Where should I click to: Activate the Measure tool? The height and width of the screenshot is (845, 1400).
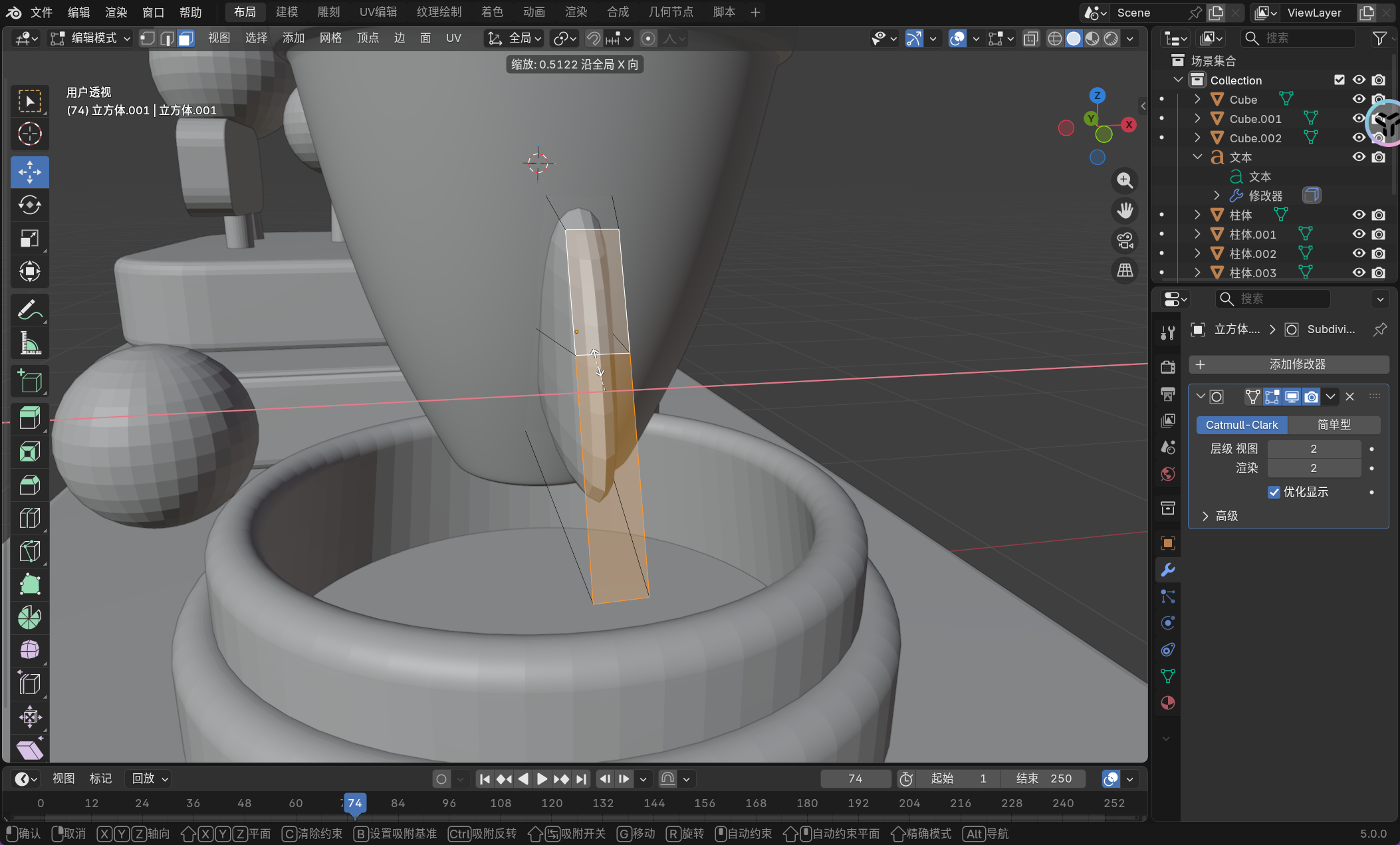(x=30, y=343)
